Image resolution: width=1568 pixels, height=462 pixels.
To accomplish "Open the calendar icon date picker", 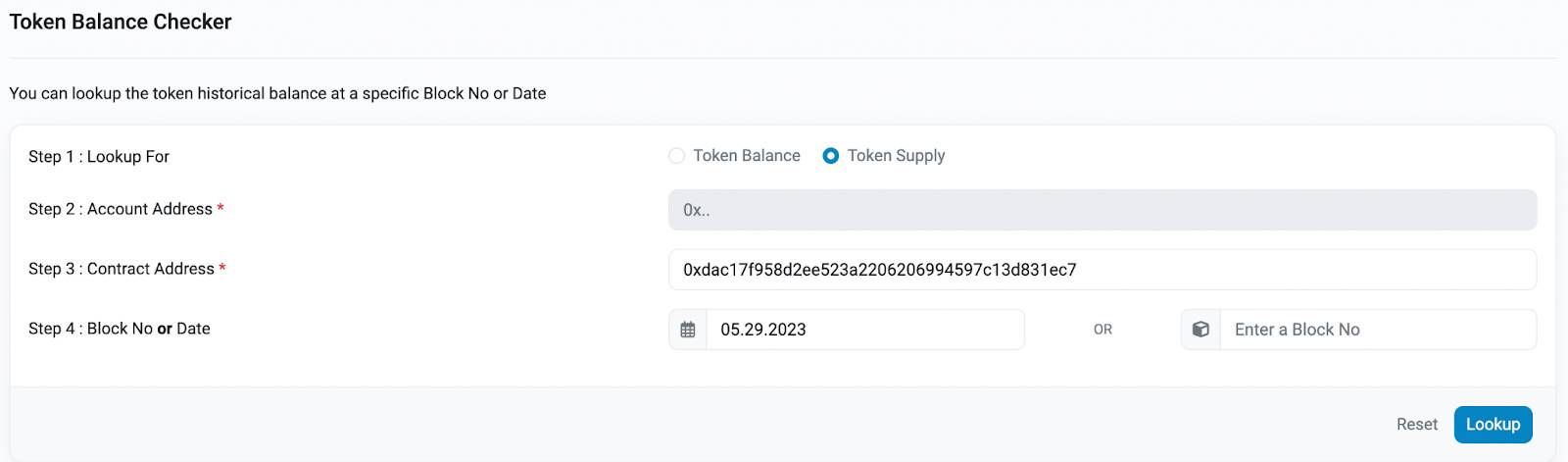I will pos(688,330).
